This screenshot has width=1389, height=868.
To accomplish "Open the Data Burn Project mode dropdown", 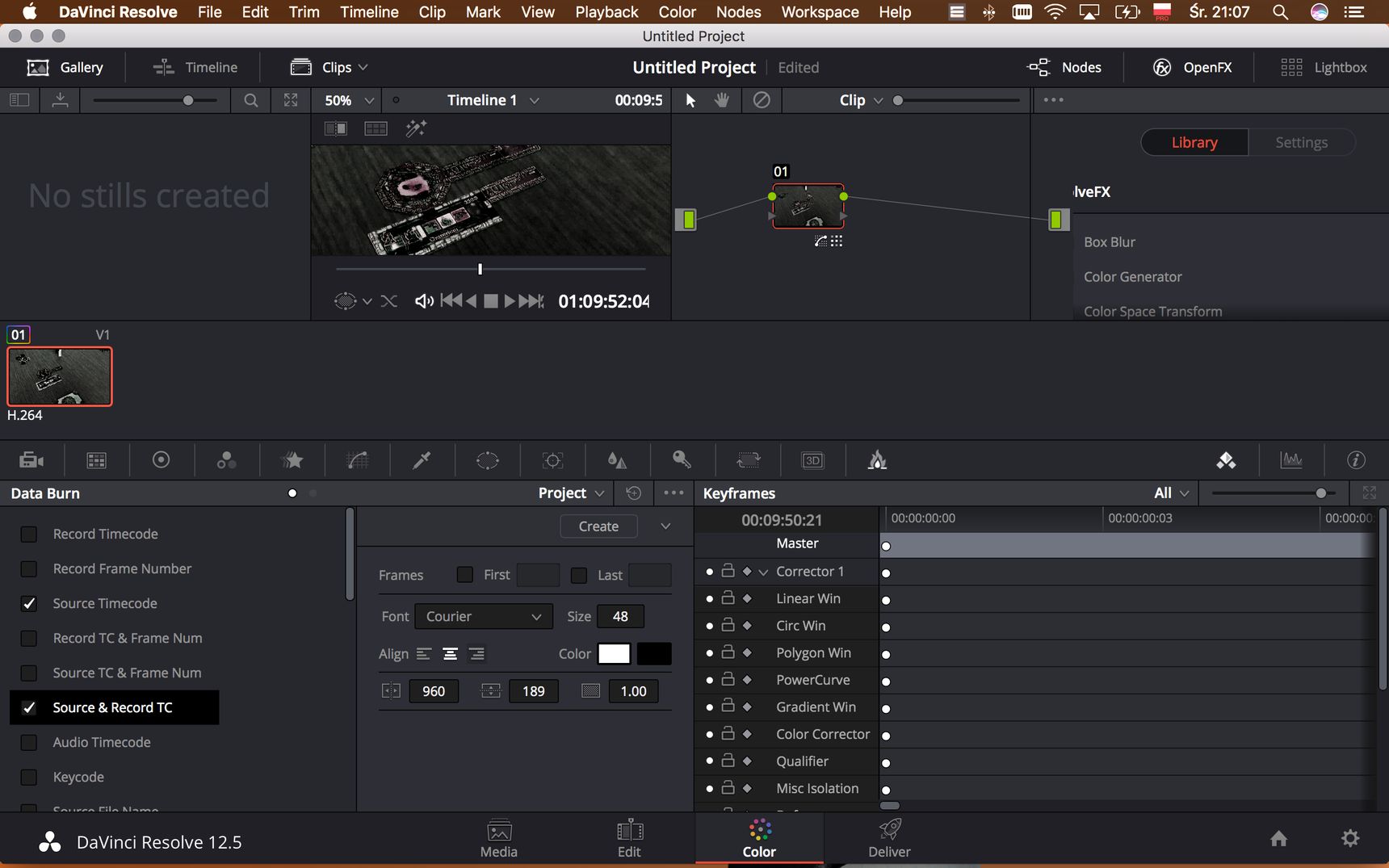I will (571, 493).
